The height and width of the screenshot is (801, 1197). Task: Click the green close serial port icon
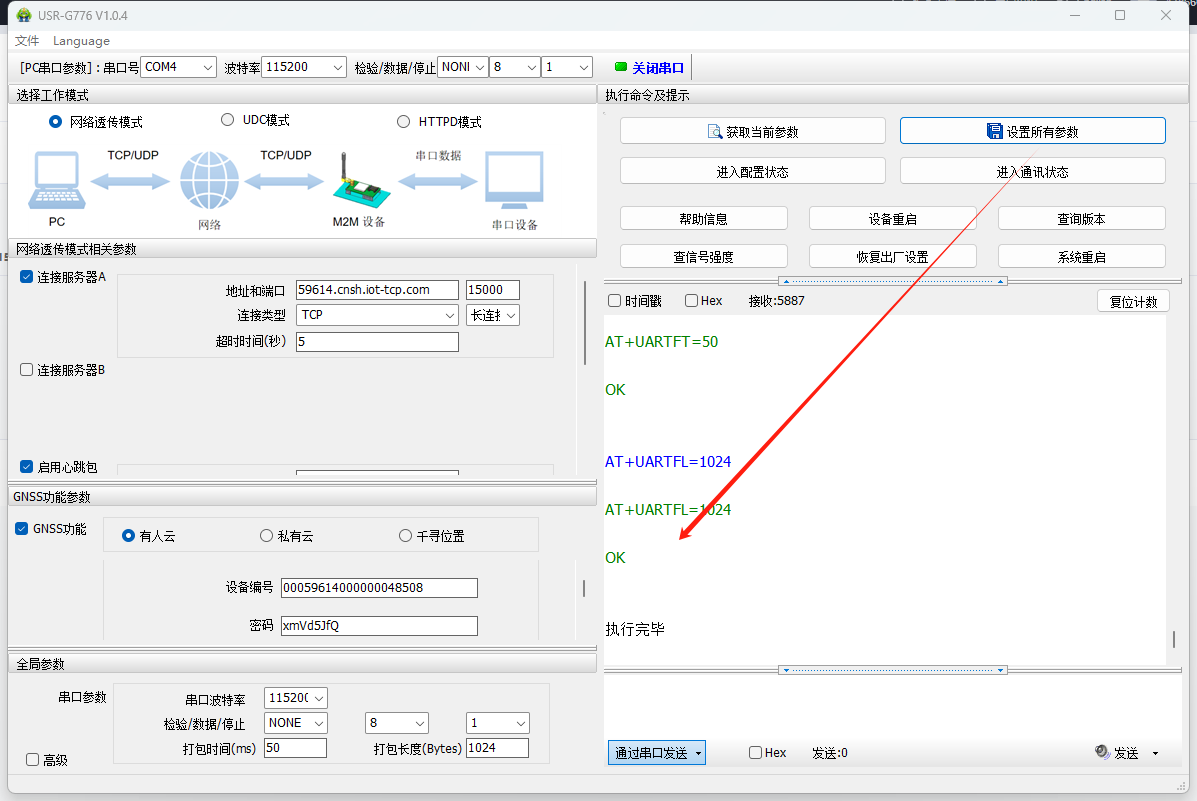[x=621, y=68]
